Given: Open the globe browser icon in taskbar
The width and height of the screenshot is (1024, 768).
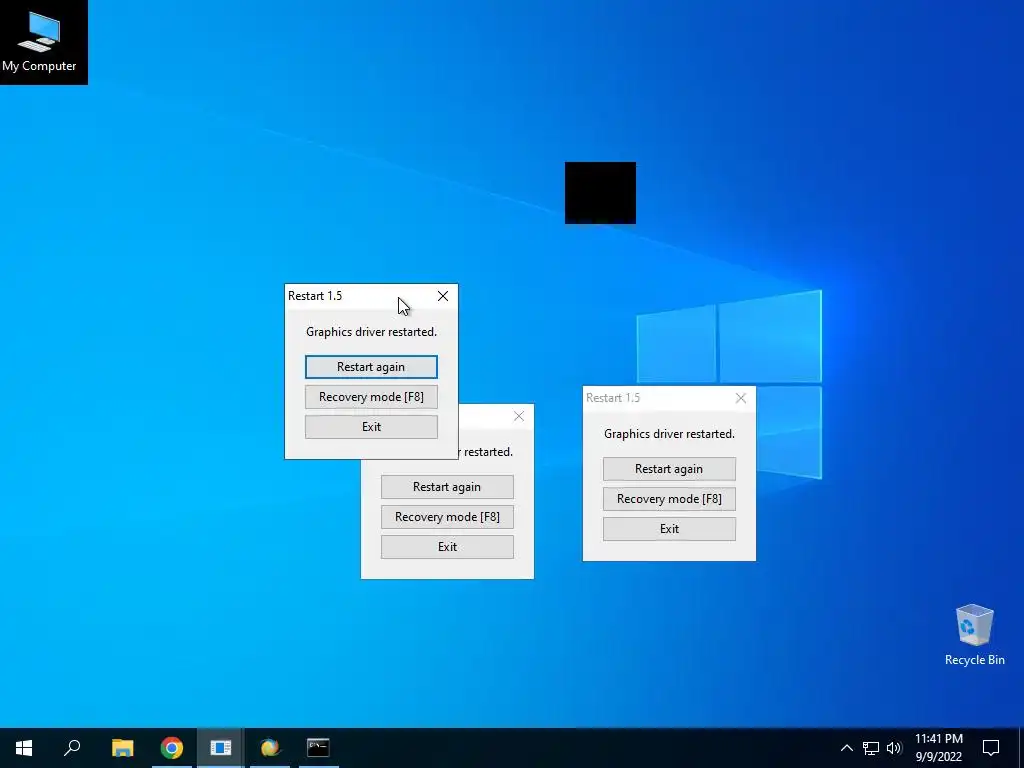Looking at the screenshot, I should (x=270, y=748).
